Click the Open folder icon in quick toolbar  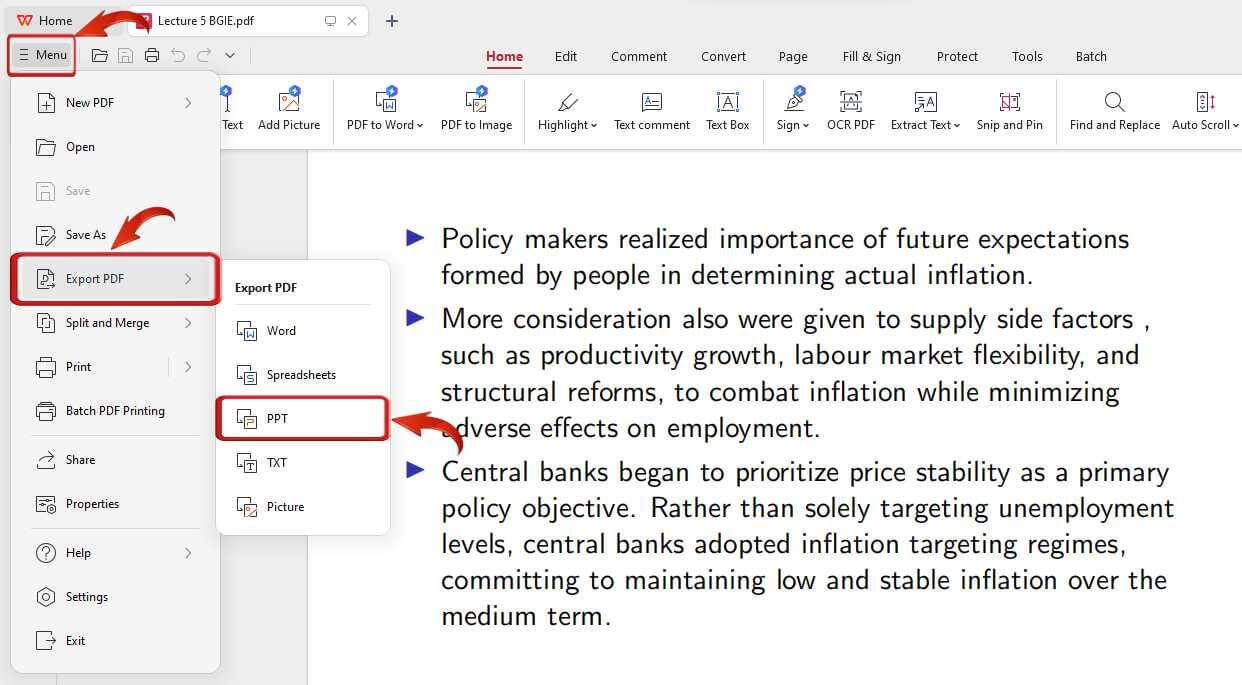pyautogui.click(x=99, y=56)
